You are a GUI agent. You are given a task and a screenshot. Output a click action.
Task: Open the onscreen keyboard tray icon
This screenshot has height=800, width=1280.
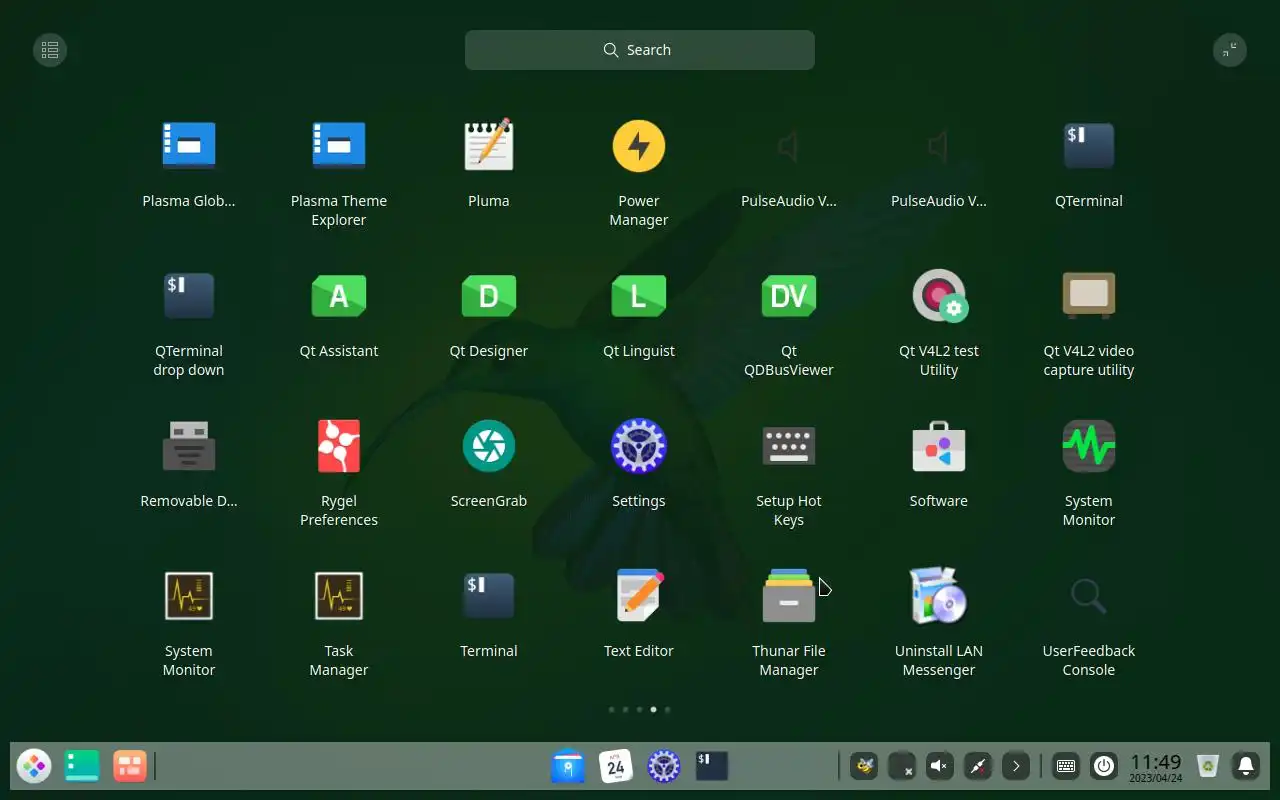1066,767
